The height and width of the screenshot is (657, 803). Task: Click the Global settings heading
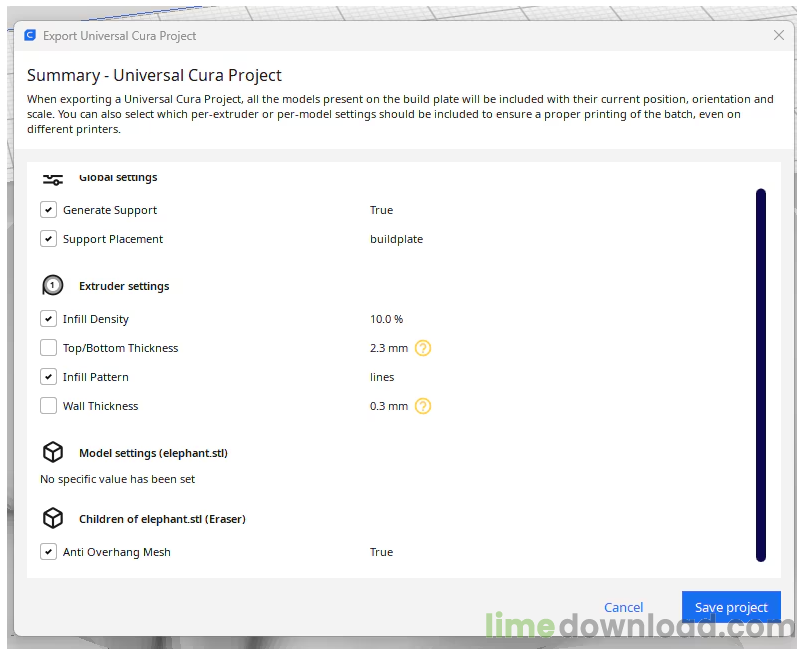(x=118, y=177)
